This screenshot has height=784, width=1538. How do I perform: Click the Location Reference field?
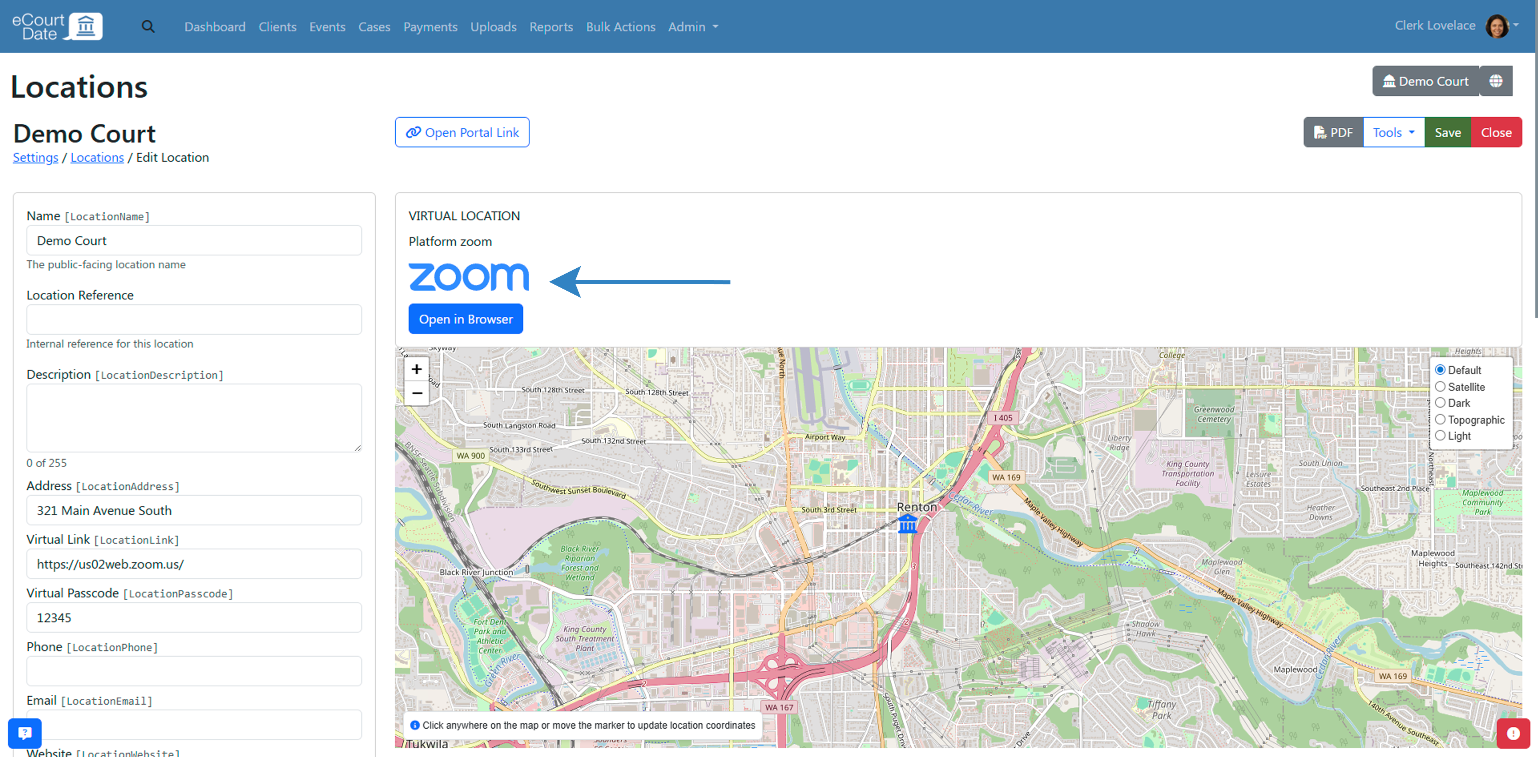pyautogui.click(x=194, y=320)
